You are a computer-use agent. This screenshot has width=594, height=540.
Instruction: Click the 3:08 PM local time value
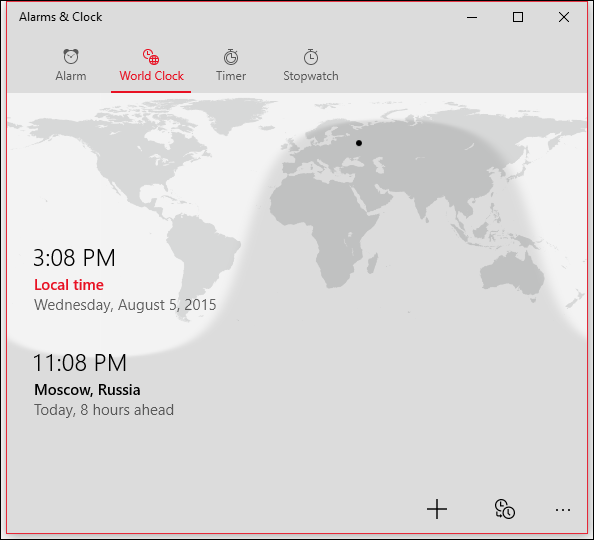[x=74, y=258]
